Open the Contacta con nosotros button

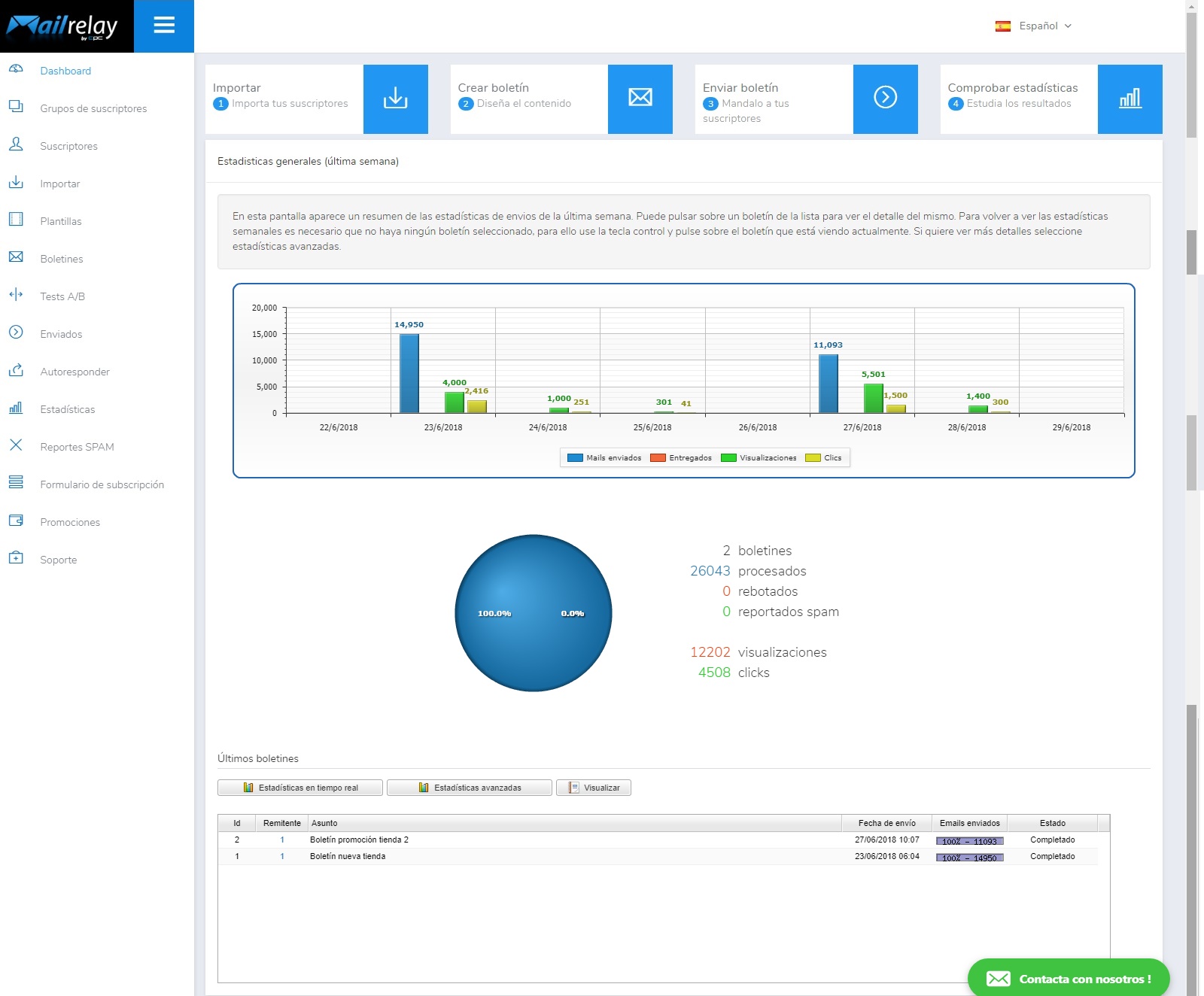(x=1068, y=979)
